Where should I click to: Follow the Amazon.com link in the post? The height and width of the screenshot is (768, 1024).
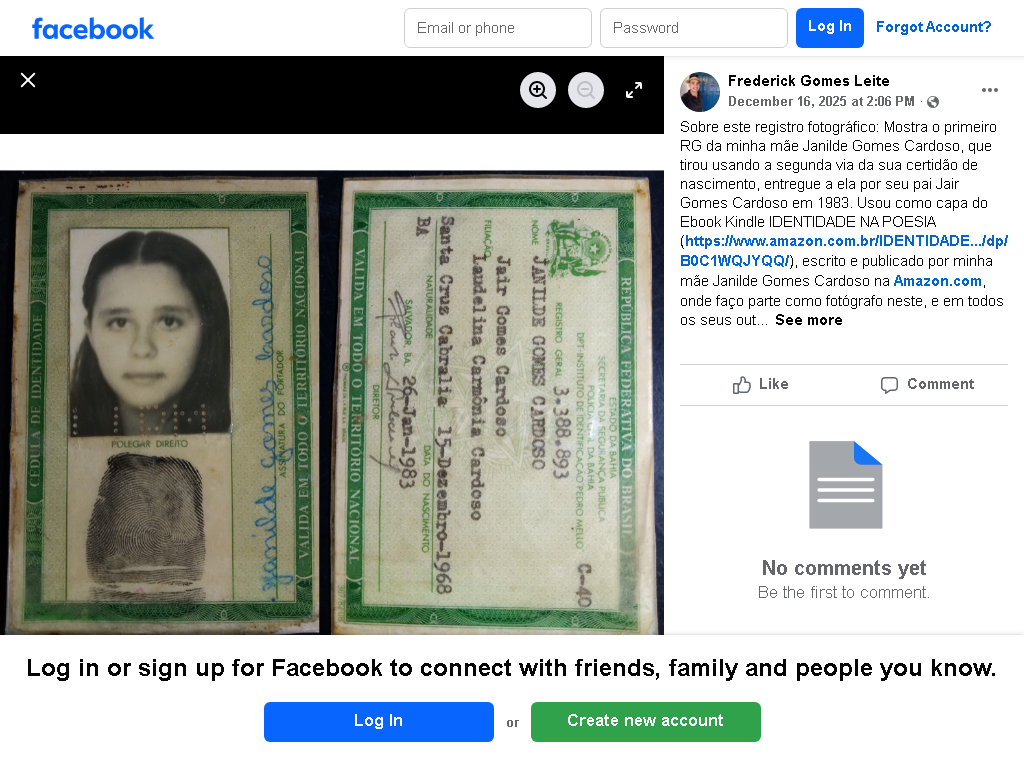[x=937, y=281]
